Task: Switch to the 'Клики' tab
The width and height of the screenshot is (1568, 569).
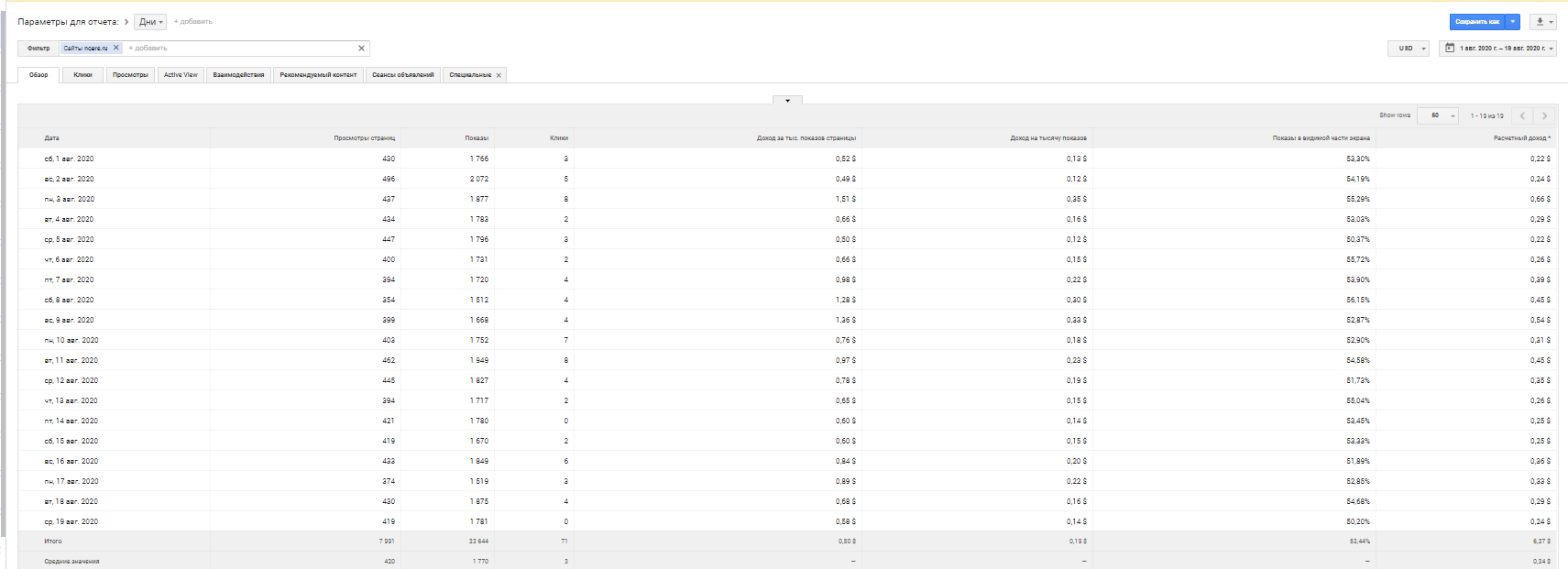Action: point(82,75)
